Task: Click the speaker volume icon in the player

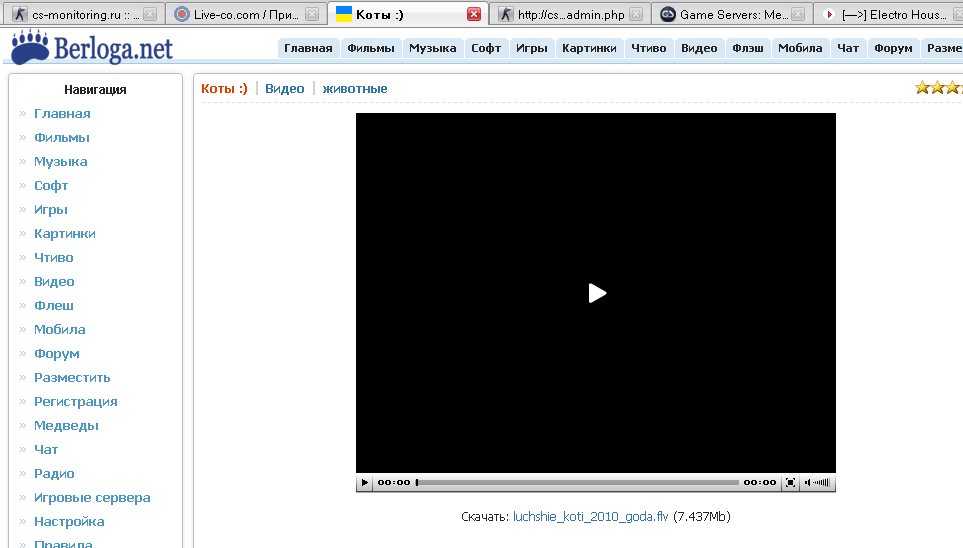Action: coord(808,483)
